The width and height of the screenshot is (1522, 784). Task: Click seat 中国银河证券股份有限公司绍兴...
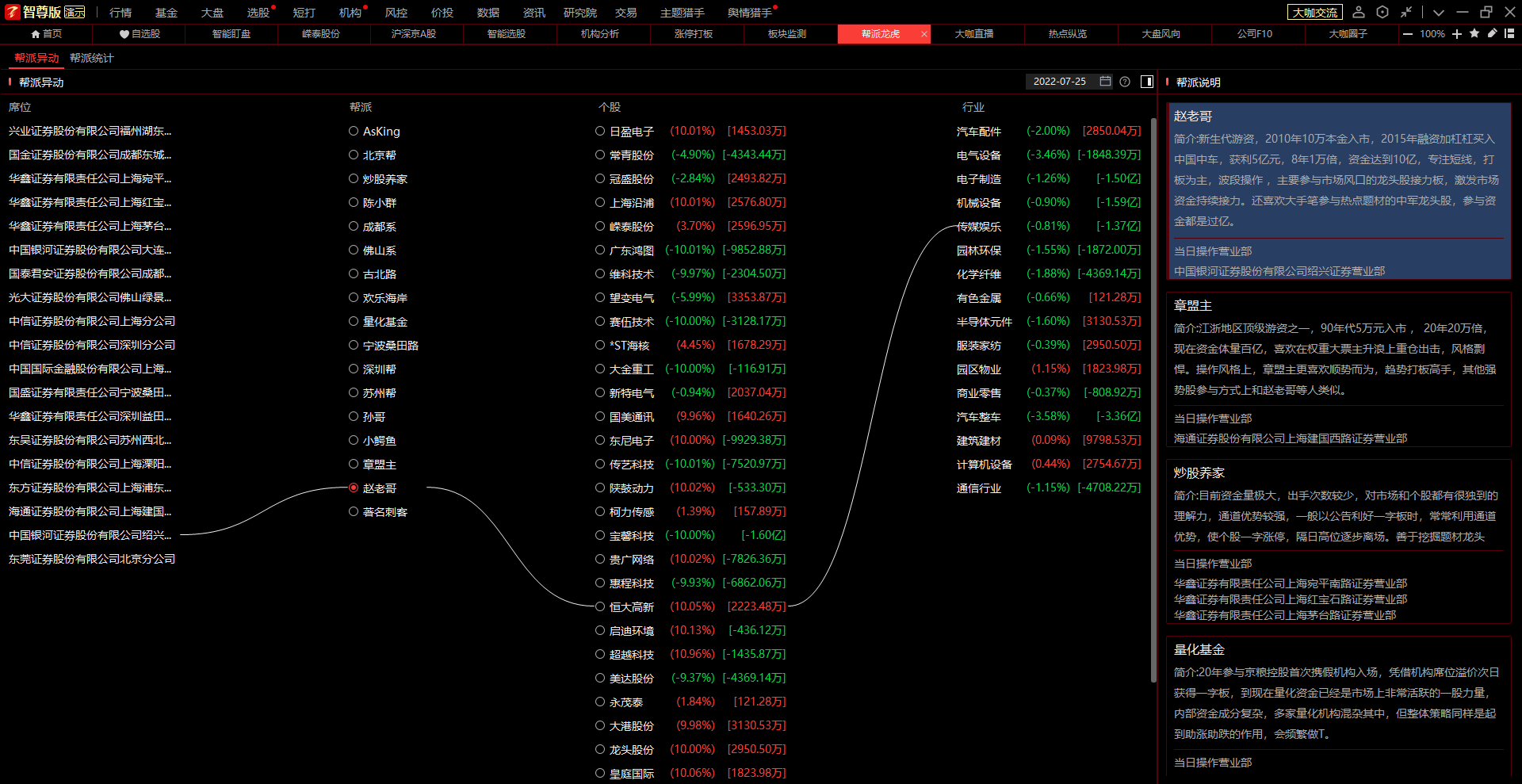coord(90,535)
